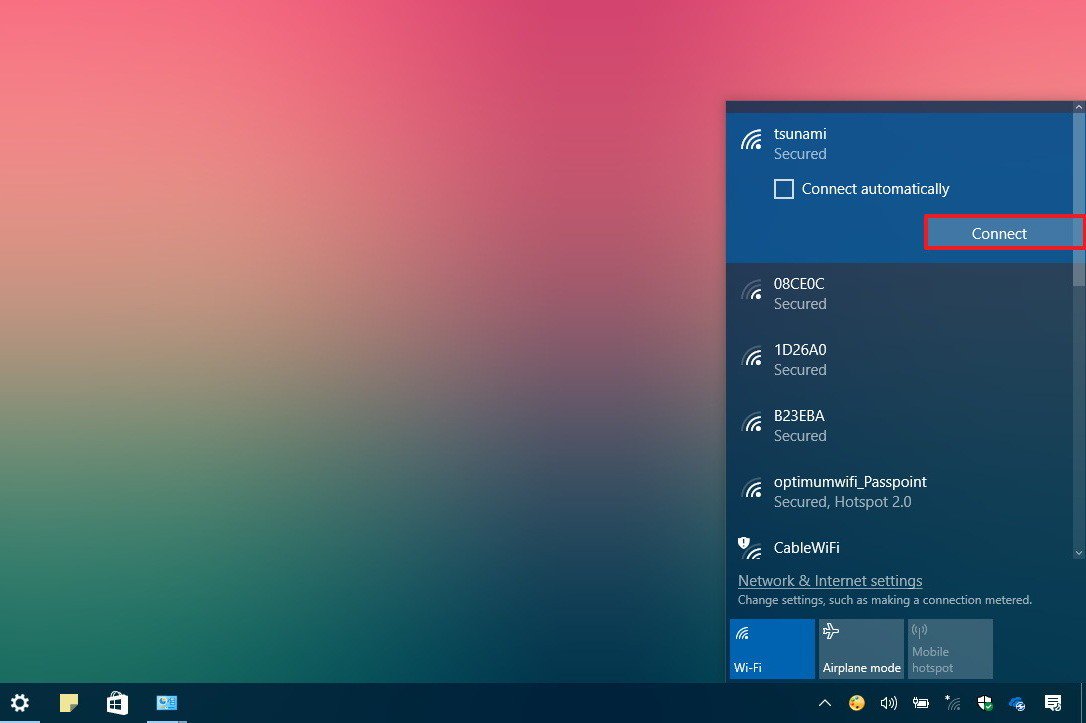Show hidden icons with the tray chevron
The height and width of the screenshot is (723, 1086).
pyautogui.click(x=824, y=703)
